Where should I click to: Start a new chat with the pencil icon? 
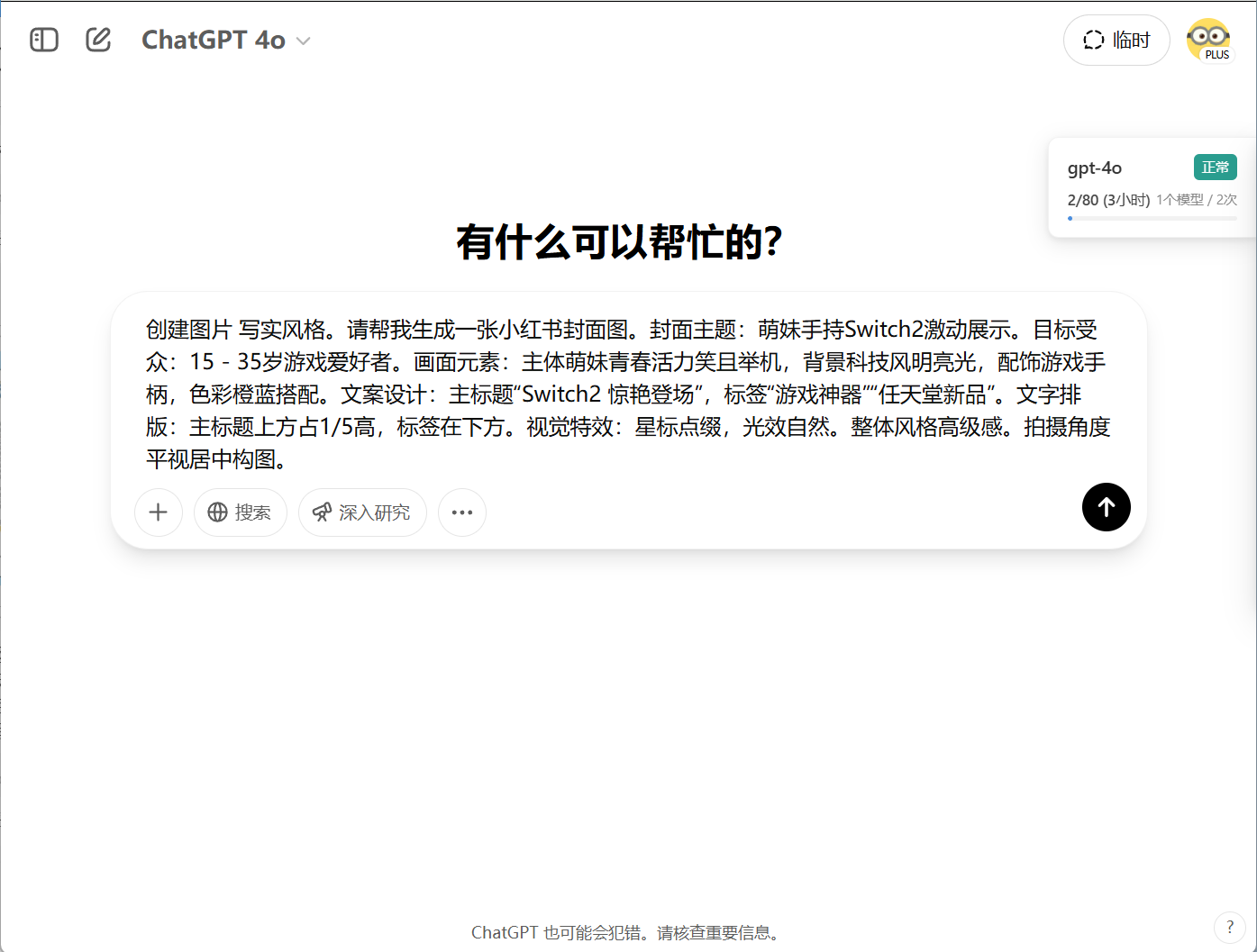coord(98,40)
